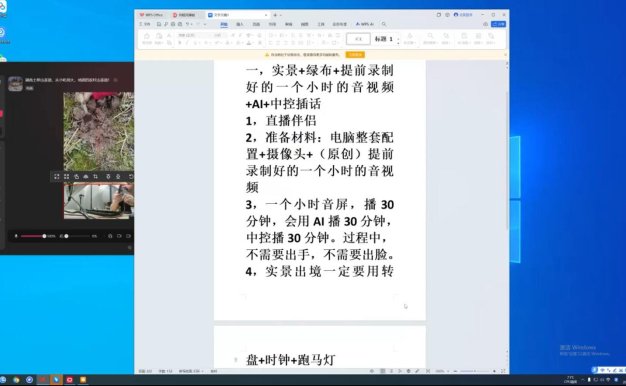Image resolution: width=626 pixels, height=386 pixels.
Task: Click the text line 盘+时钟+跑马灯
Action: (290, 360)
